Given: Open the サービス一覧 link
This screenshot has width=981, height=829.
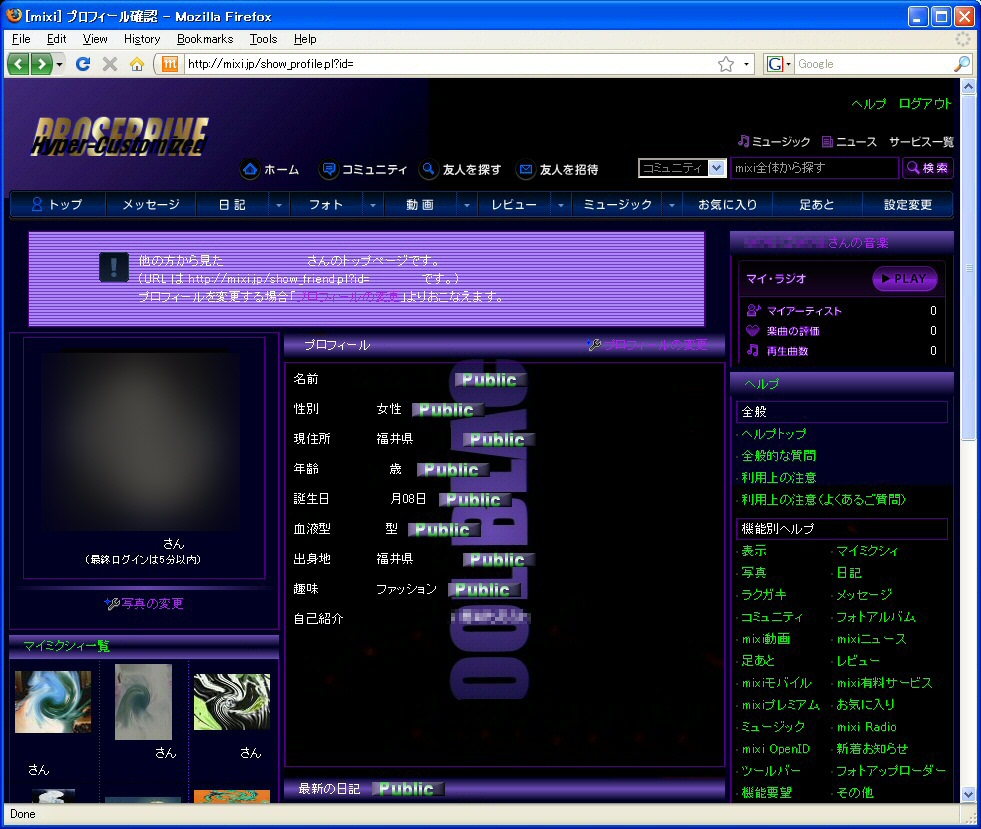Looking at the screenshot, I should pos(922,141).
